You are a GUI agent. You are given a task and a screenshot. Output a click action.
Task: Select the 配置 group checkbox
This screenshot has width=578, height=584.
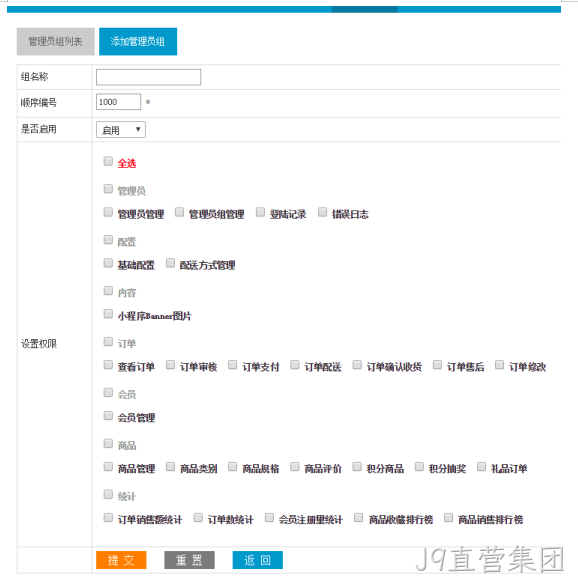[x=108, y=239]
